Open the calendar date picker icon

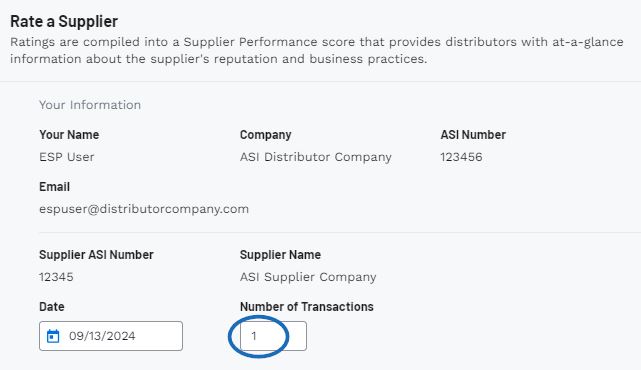[x=53, y=336]
